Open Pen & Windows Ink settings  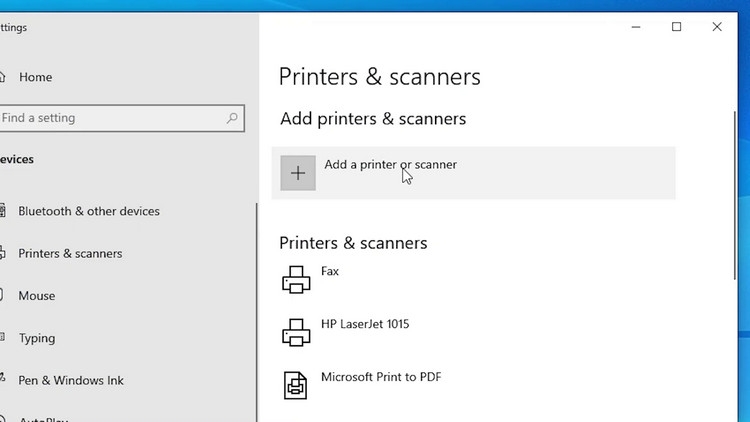point(71,380)
